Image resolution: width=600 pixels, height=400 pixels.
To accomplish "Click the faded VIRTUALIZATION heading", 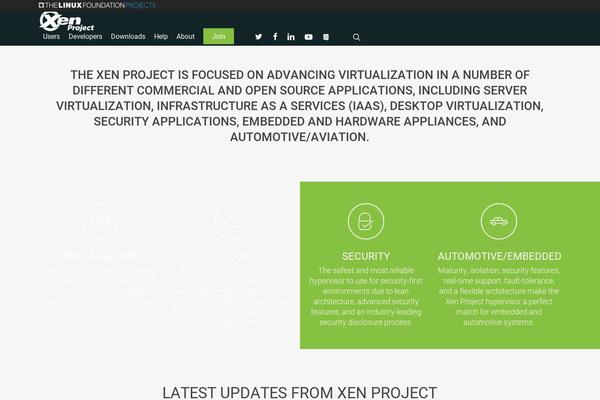I will click(x=100, y=256).
